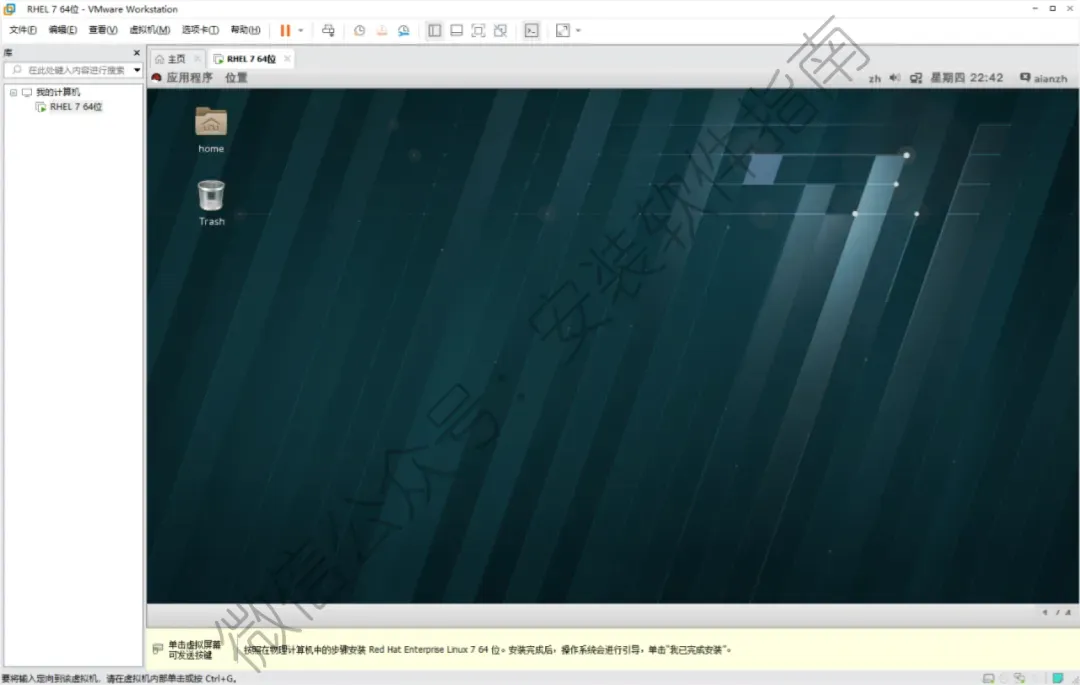Close the RHEL 7 64位 tab

(287, 59)
